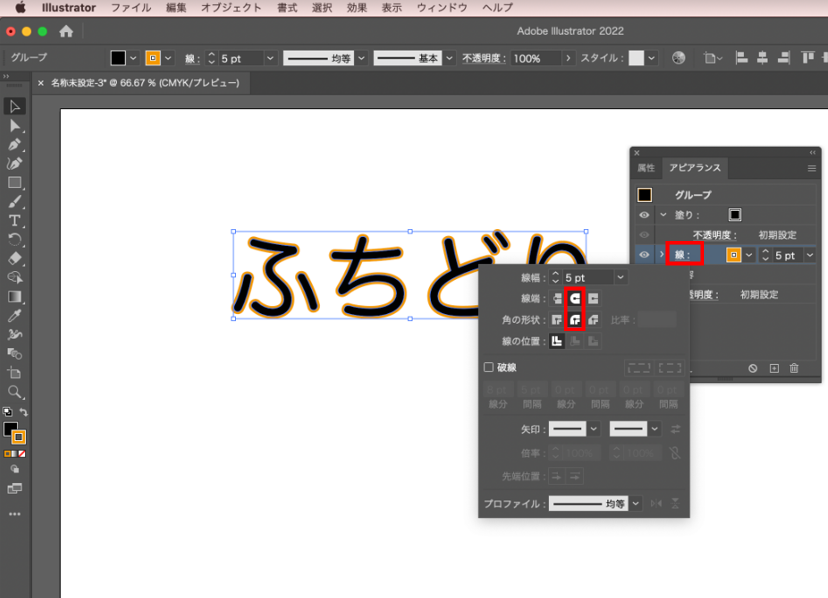Choose round cap for stroke ends
The image size is (828, 598).
coord(575,298)
